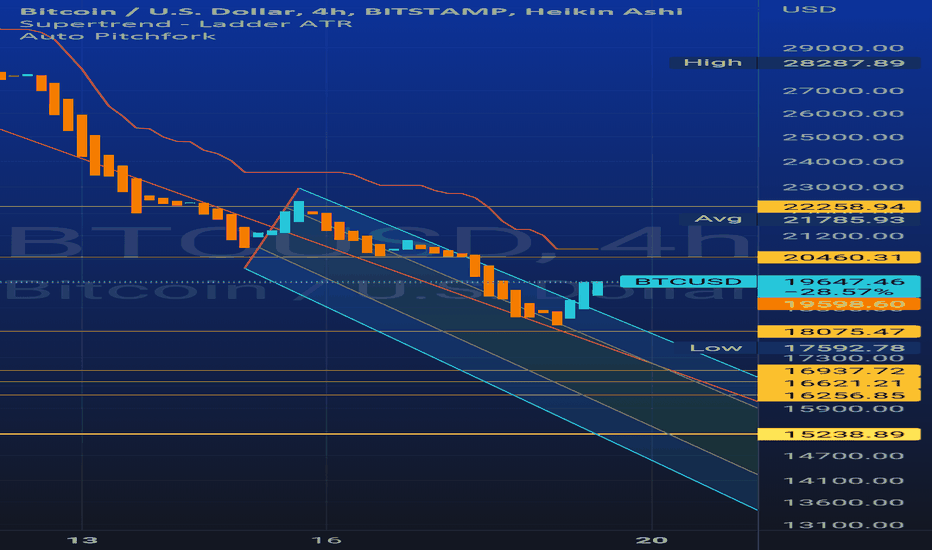This screenshot has width=932, height=550.
Task: Select the 16937.72 level label
Action: pos(839,371)
